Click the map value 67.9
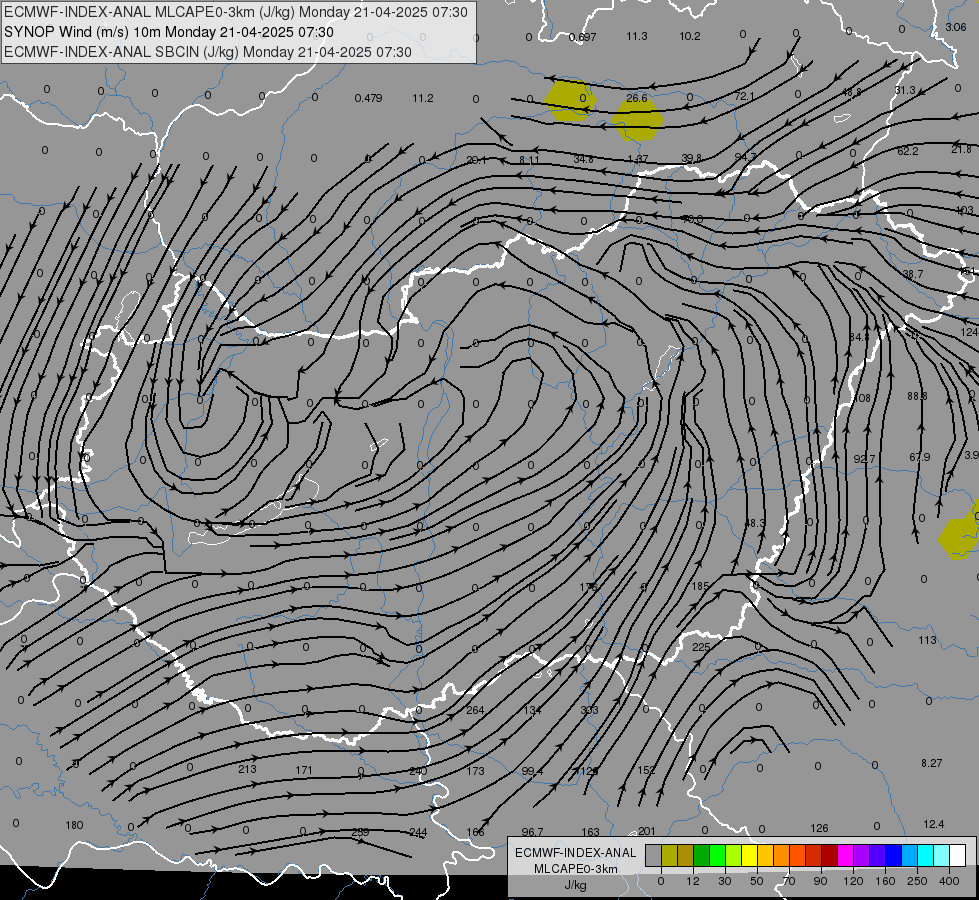This screenshot has height=900, width=979. [x=920, y=457]
